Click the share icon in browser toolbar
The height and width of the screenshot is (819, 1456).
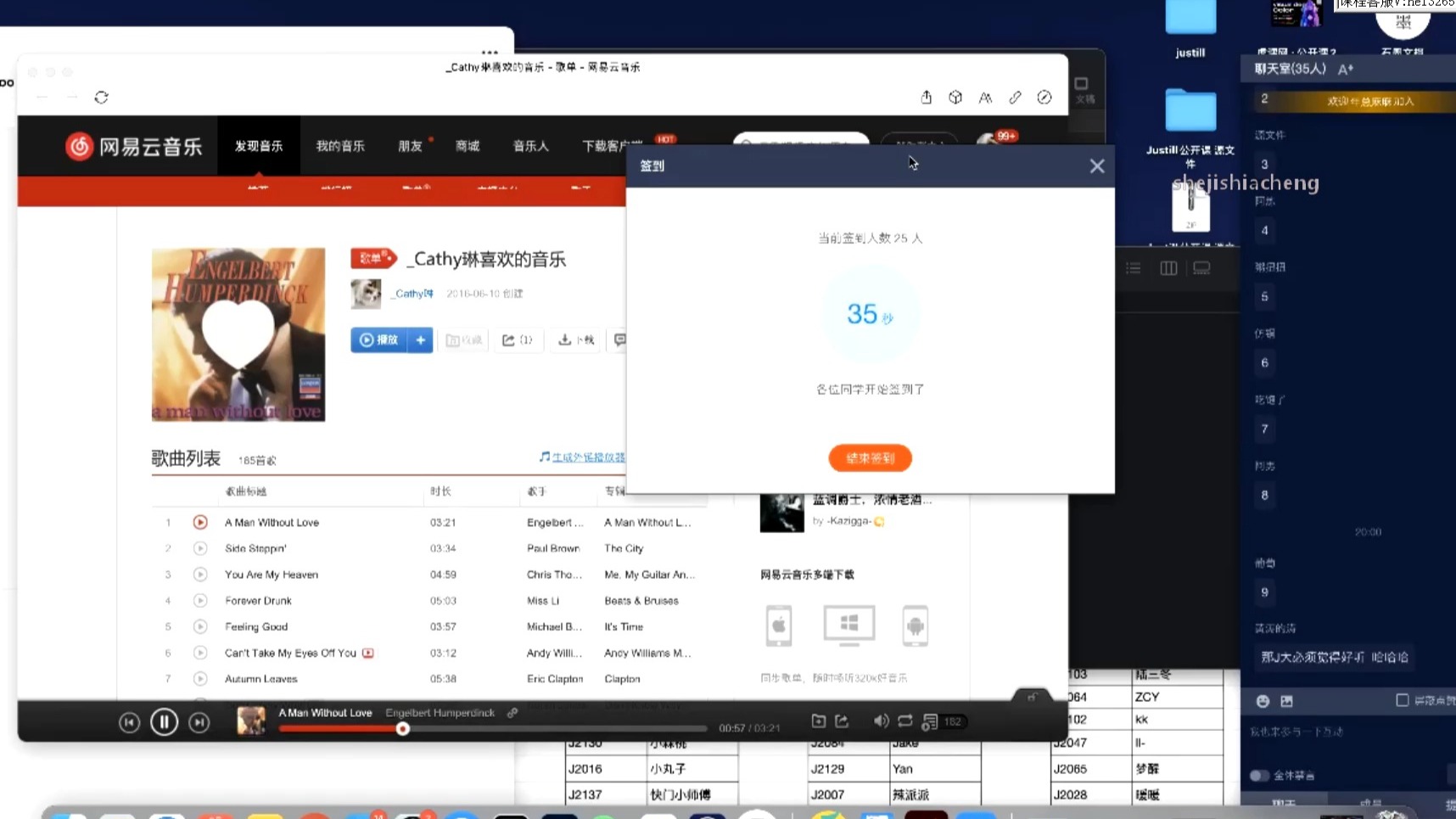927,98
